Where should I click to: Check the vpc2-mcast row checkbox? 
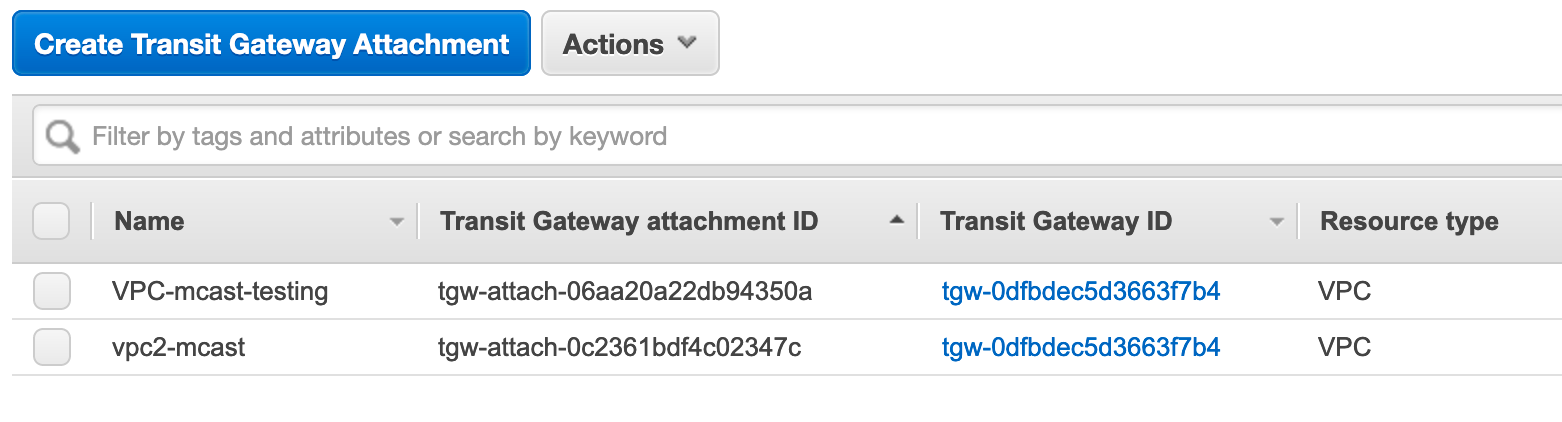[51, 348]
